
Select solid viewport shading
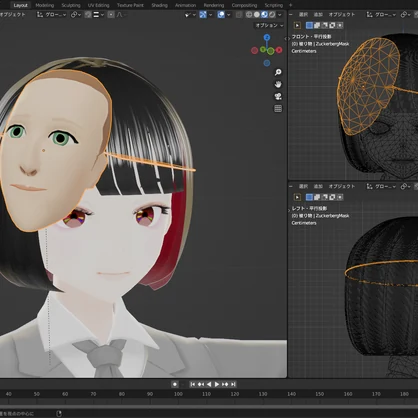tap(257, 15)
